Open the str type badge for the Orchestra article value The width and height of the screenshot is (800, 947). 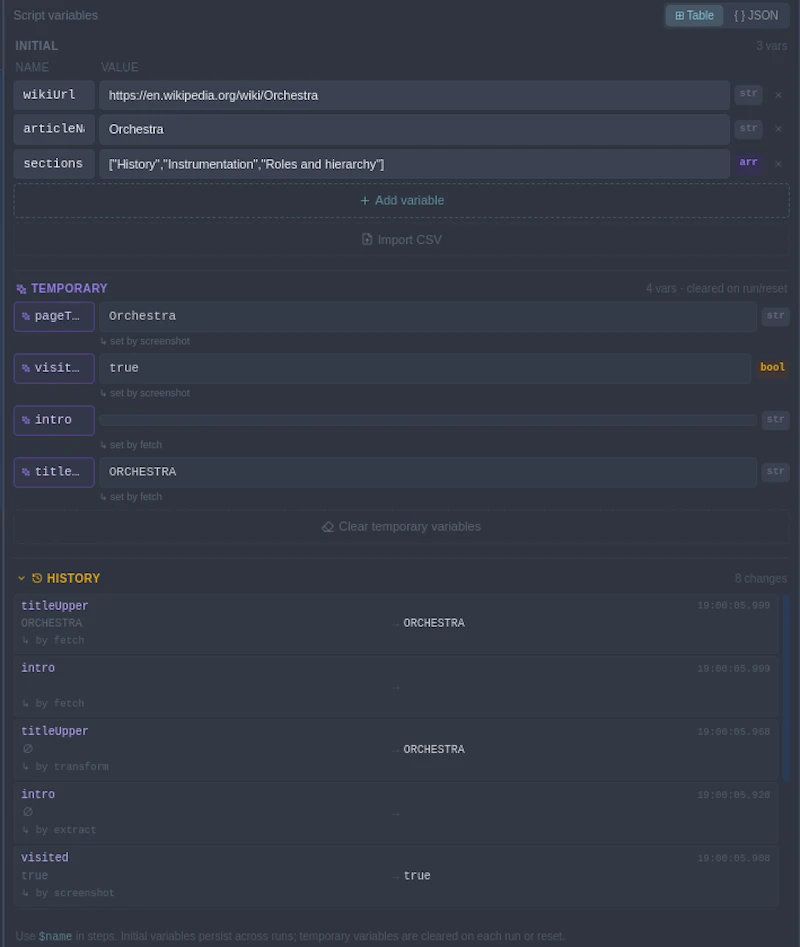(x=748, y=128)
